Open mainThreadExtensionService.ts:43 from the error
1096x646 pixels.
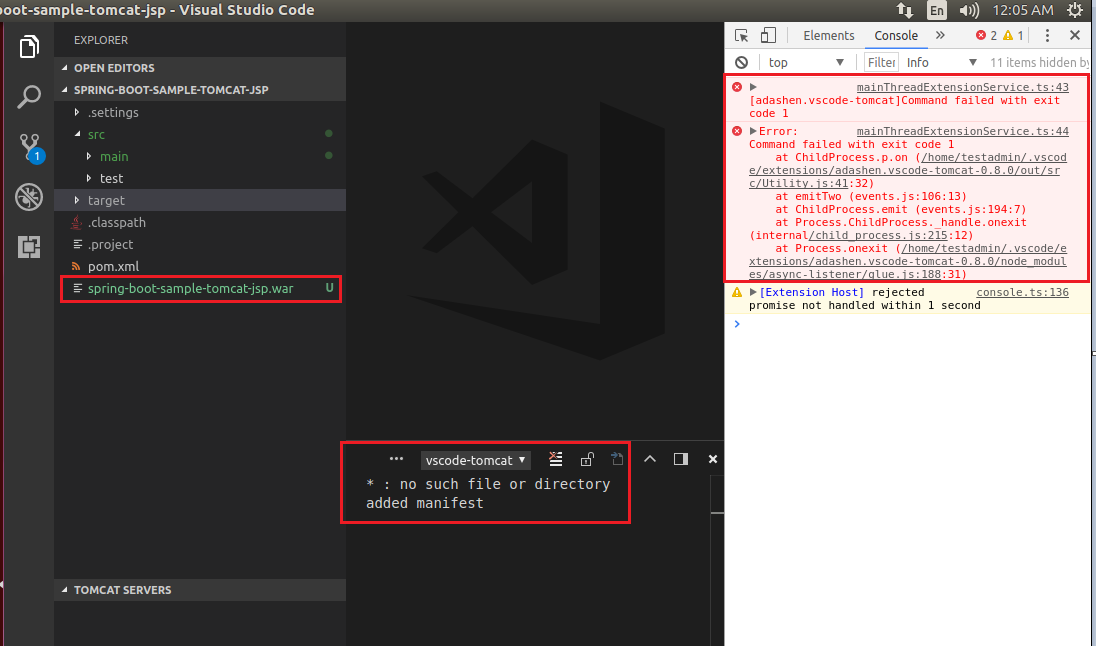(x=962, y=87)
